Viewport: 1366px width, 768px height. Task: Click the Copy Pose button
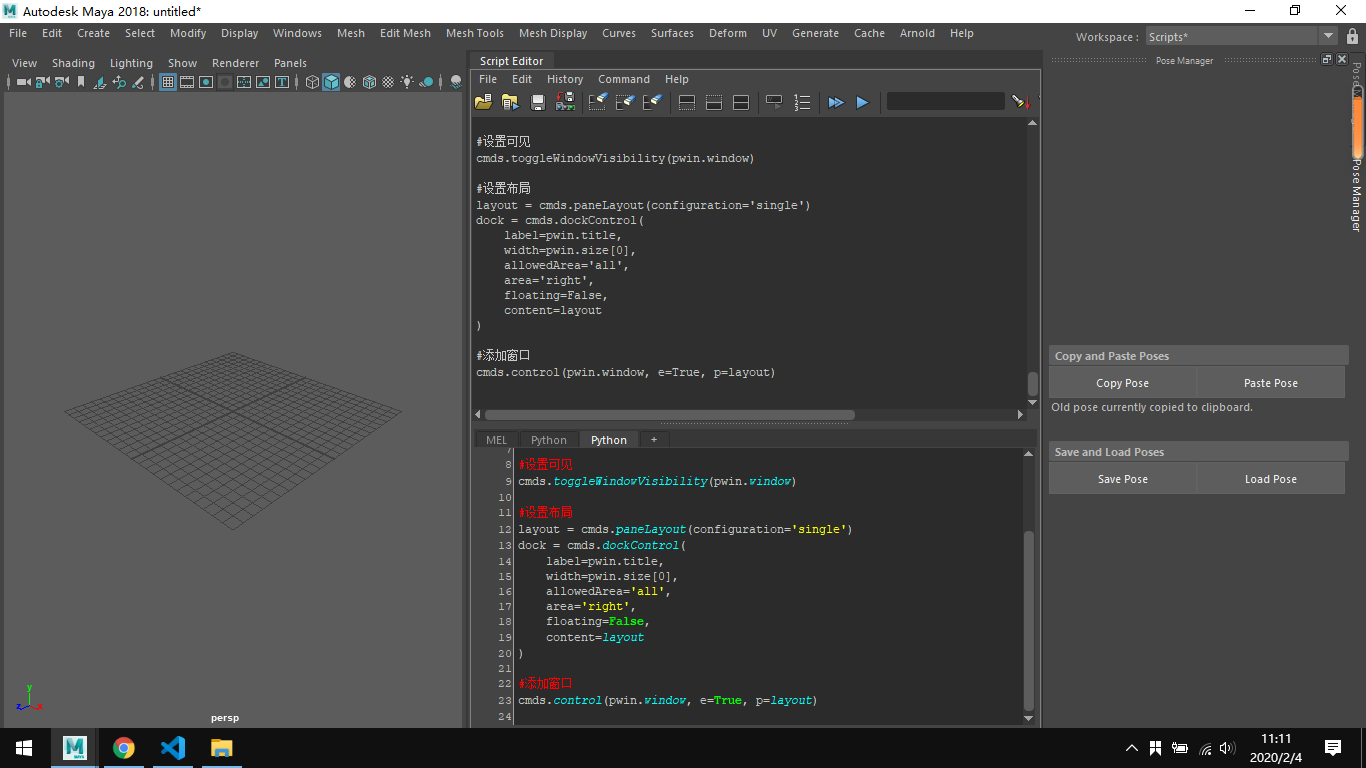point(1123,383)
